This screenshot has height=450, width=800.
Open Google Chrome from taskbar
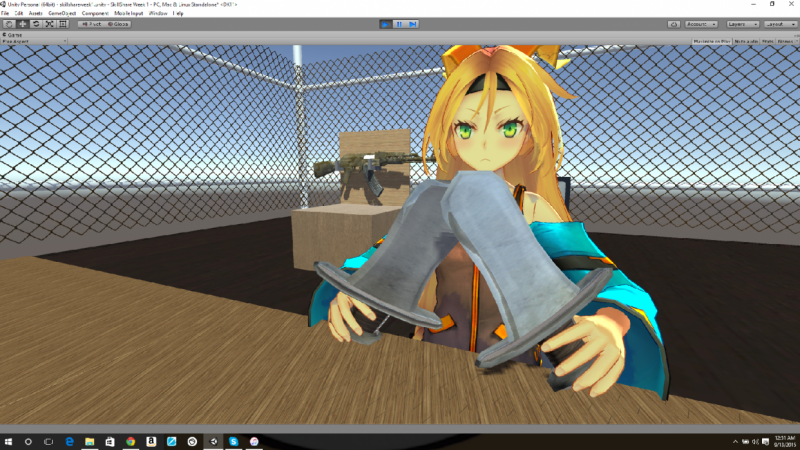coord(131,442)
